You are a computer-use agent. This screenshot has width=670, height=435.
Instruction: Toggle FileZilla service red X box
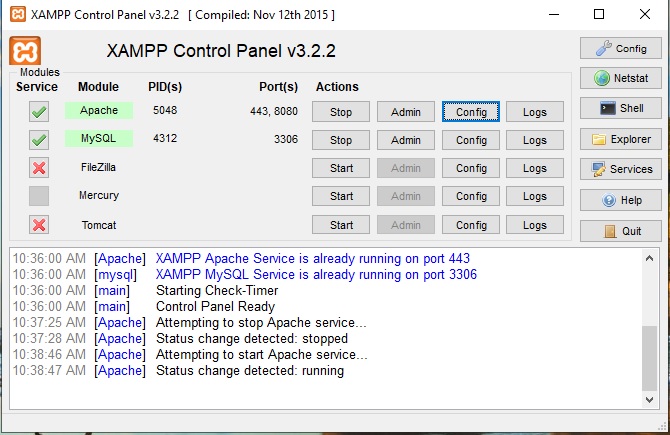click(x=39, y=168)
